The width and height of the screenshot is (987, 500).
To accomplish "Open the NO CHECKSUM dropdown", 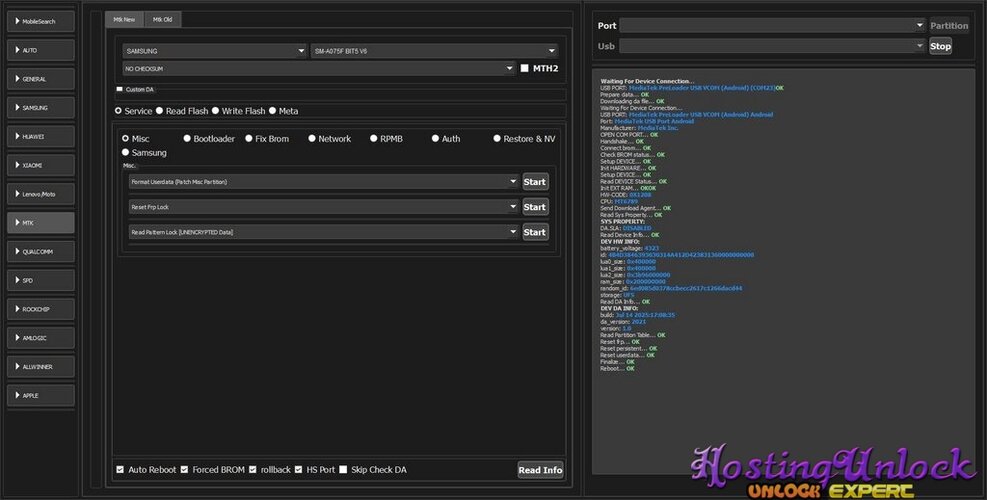I will pos(319,69).
